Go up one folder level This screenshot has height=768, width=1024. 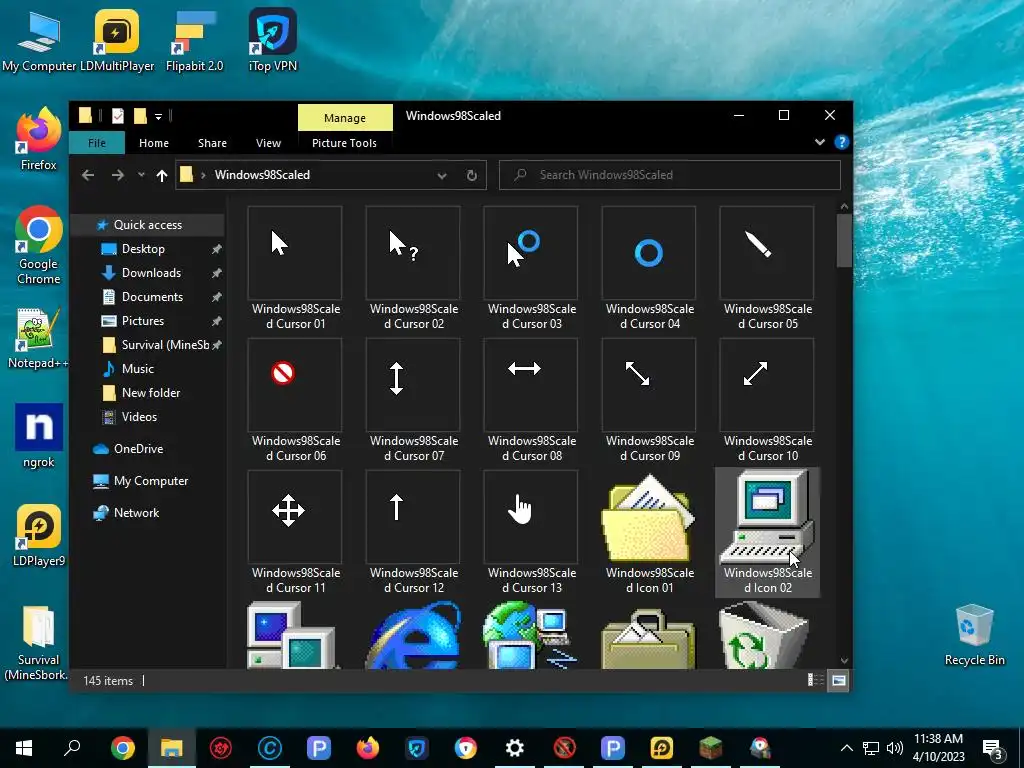click(x=162, y=175)
